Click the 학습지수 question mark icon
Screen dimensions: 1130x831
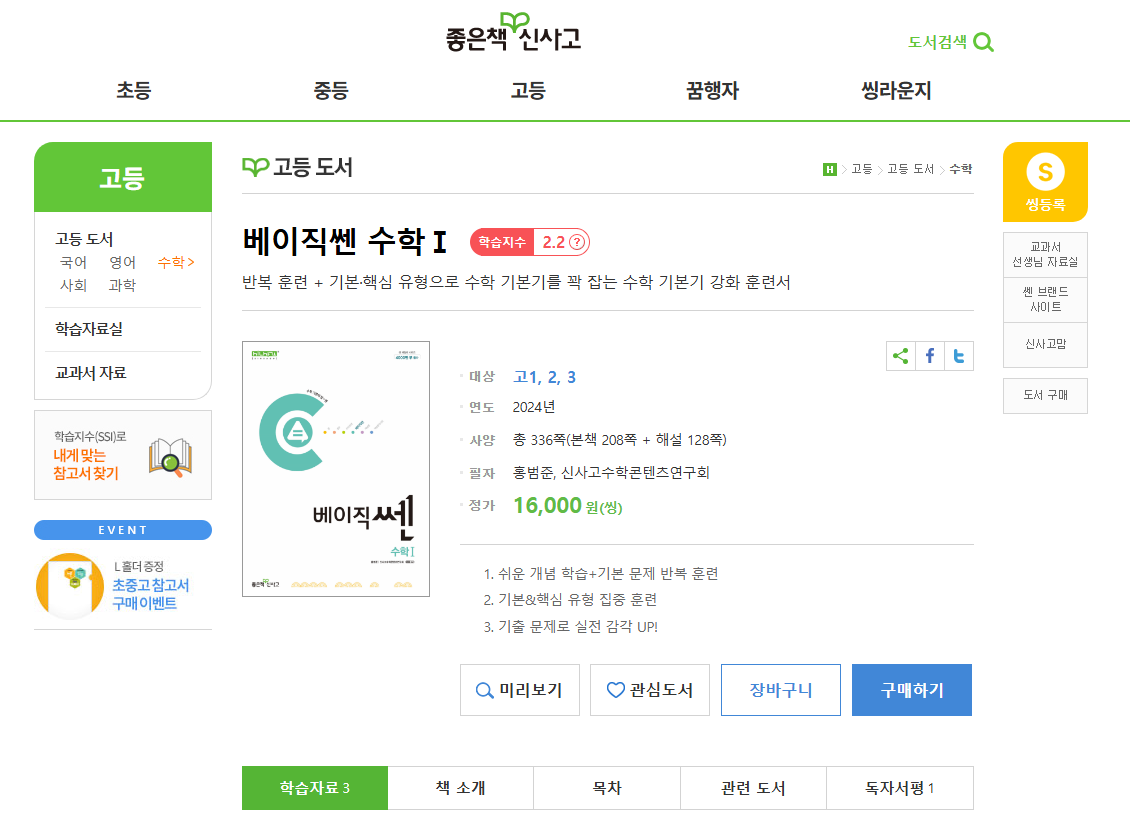coord(577,242)
